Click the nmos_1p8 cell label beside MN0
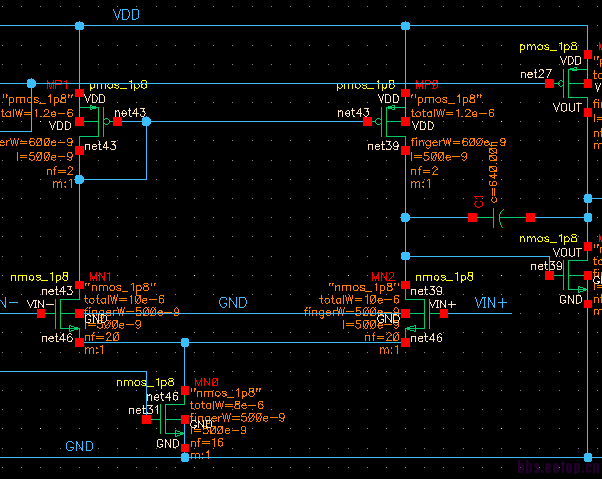602x479 pixels. (x=145, y=383)
